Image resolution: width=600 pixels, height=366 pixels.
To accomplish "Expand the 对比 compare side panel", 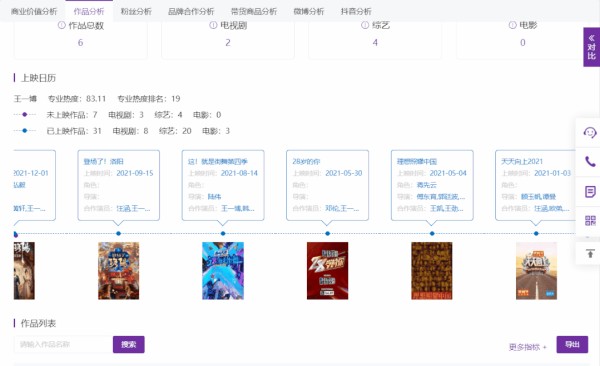I will point(591,47).
